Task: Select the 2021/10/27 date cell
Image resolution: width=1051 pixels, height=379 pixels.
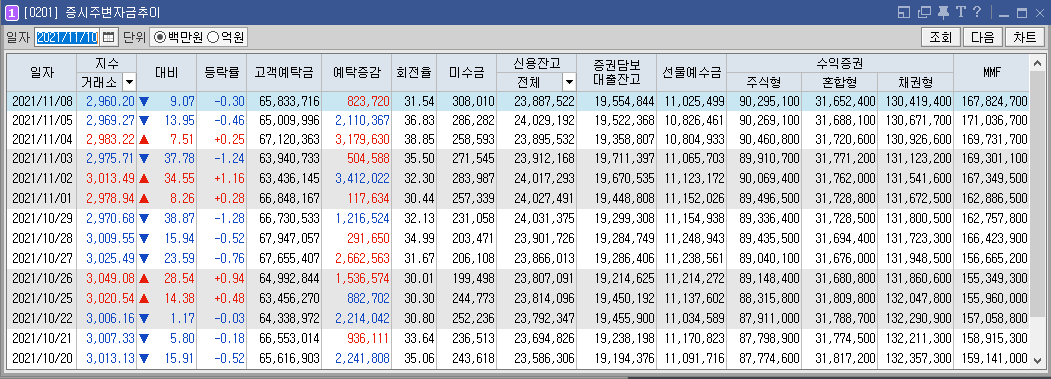Action: point(42,258)
